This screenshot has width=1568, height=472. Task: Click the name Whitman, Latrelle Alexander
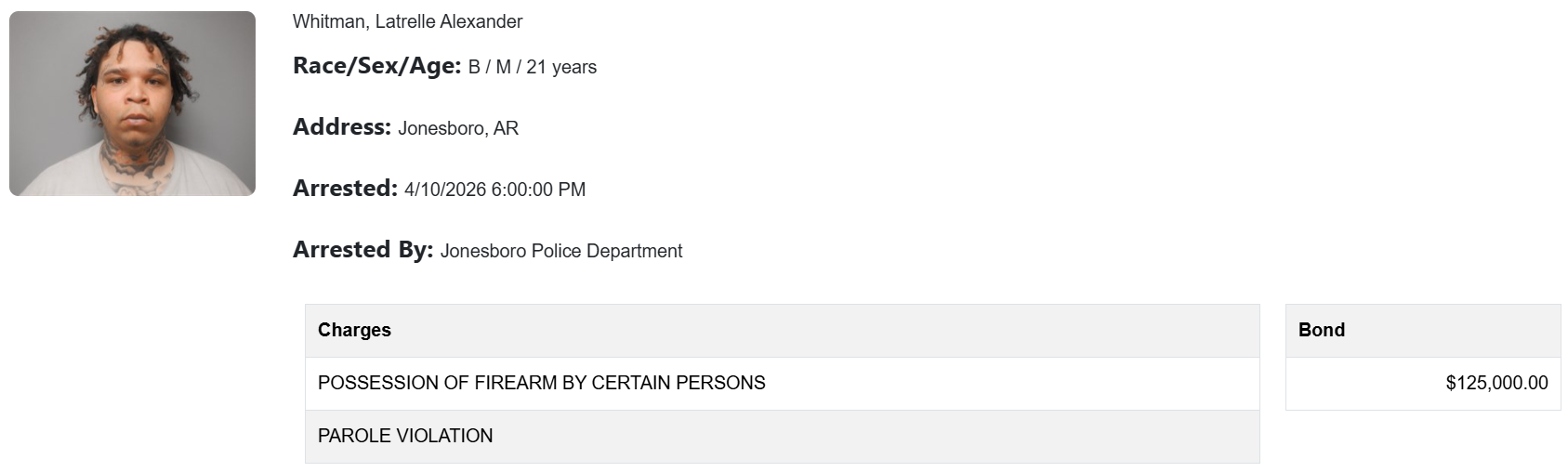pos(407,21)
